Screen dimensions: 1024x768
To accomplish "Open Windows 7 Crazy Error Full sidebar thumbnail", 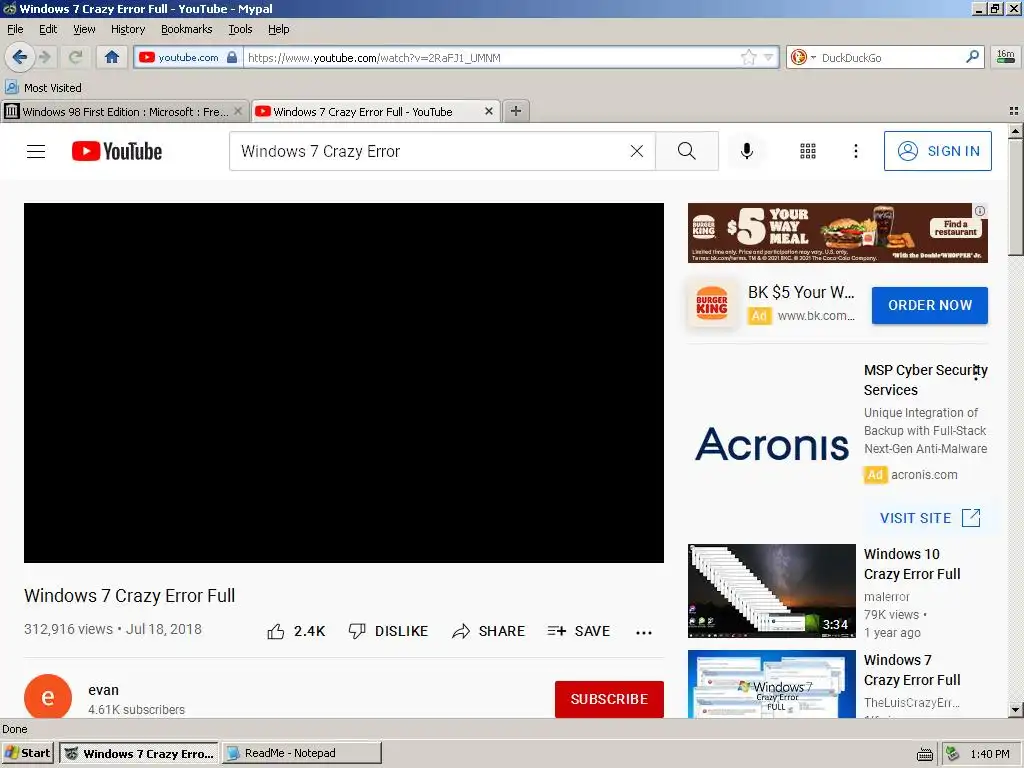I will [771, 684].
